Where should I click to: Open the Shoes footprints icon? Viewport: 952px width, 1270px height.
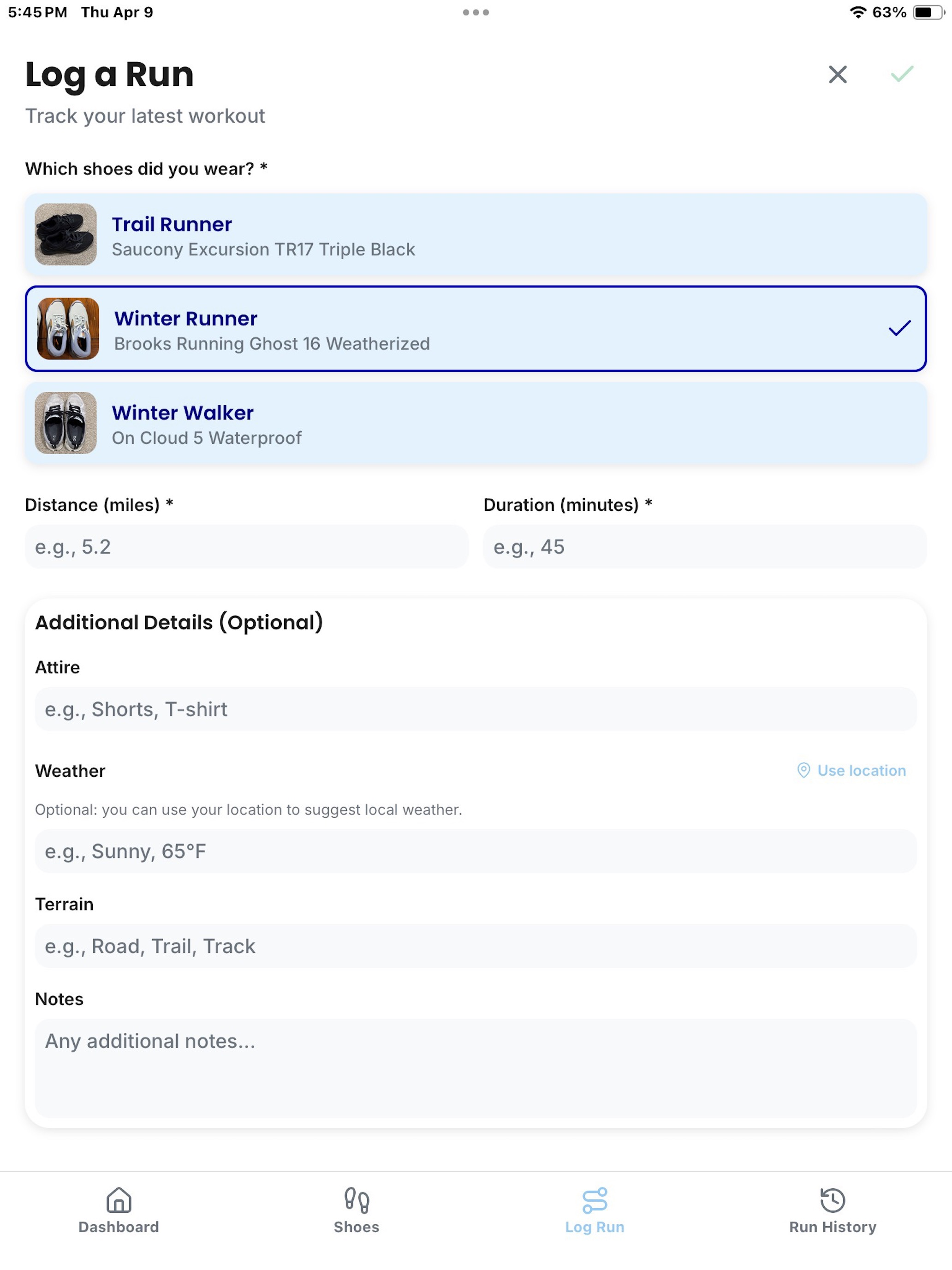click(x=357, y=1200)
